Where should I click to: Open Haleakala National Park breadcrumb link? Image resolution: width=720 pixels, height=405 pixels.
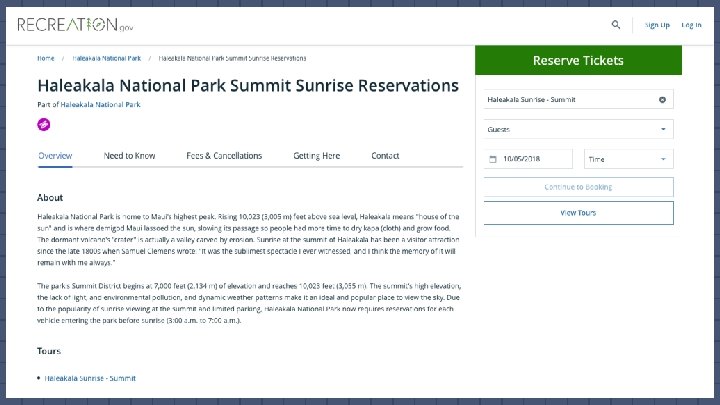[106, 58]
